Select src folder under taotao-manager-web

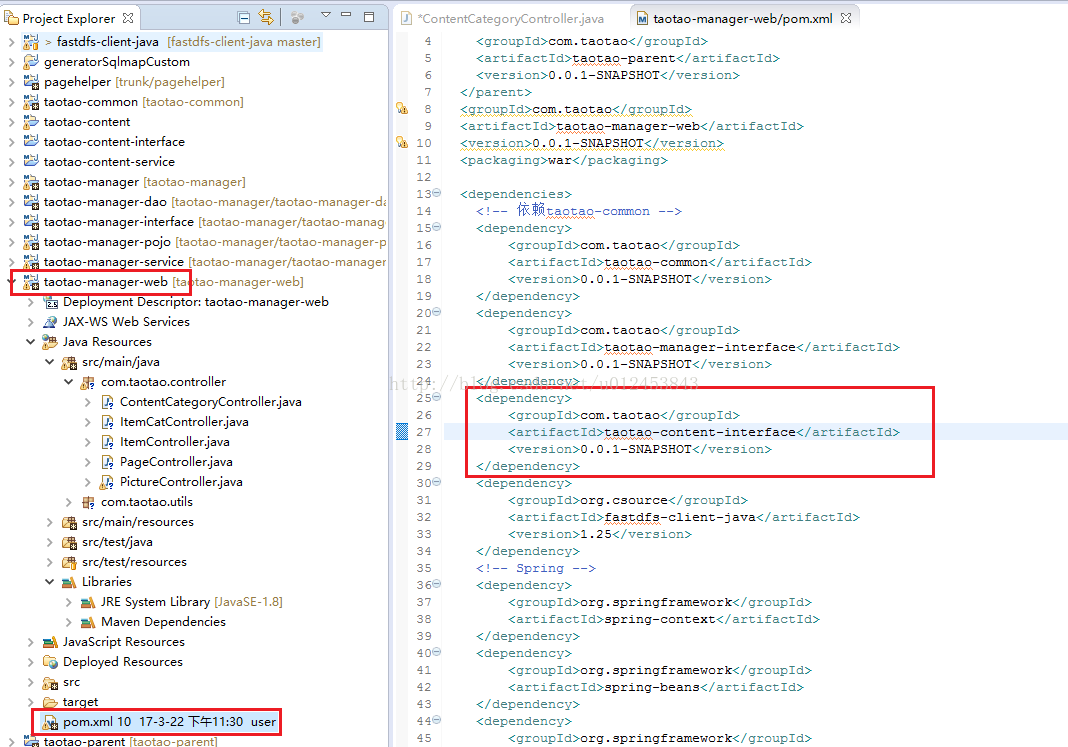coord(72,682)
